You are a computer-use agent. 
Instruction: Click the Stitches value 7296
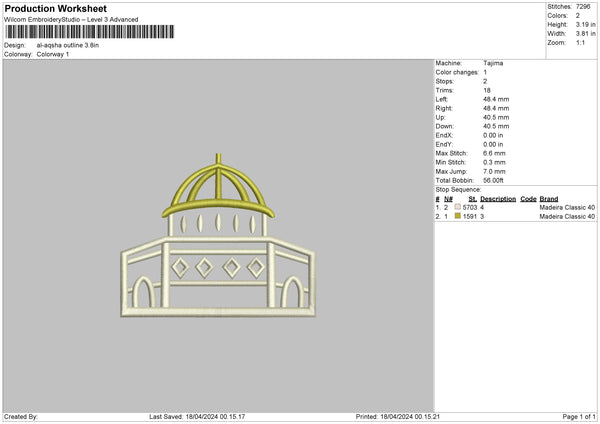coord(583,7)
